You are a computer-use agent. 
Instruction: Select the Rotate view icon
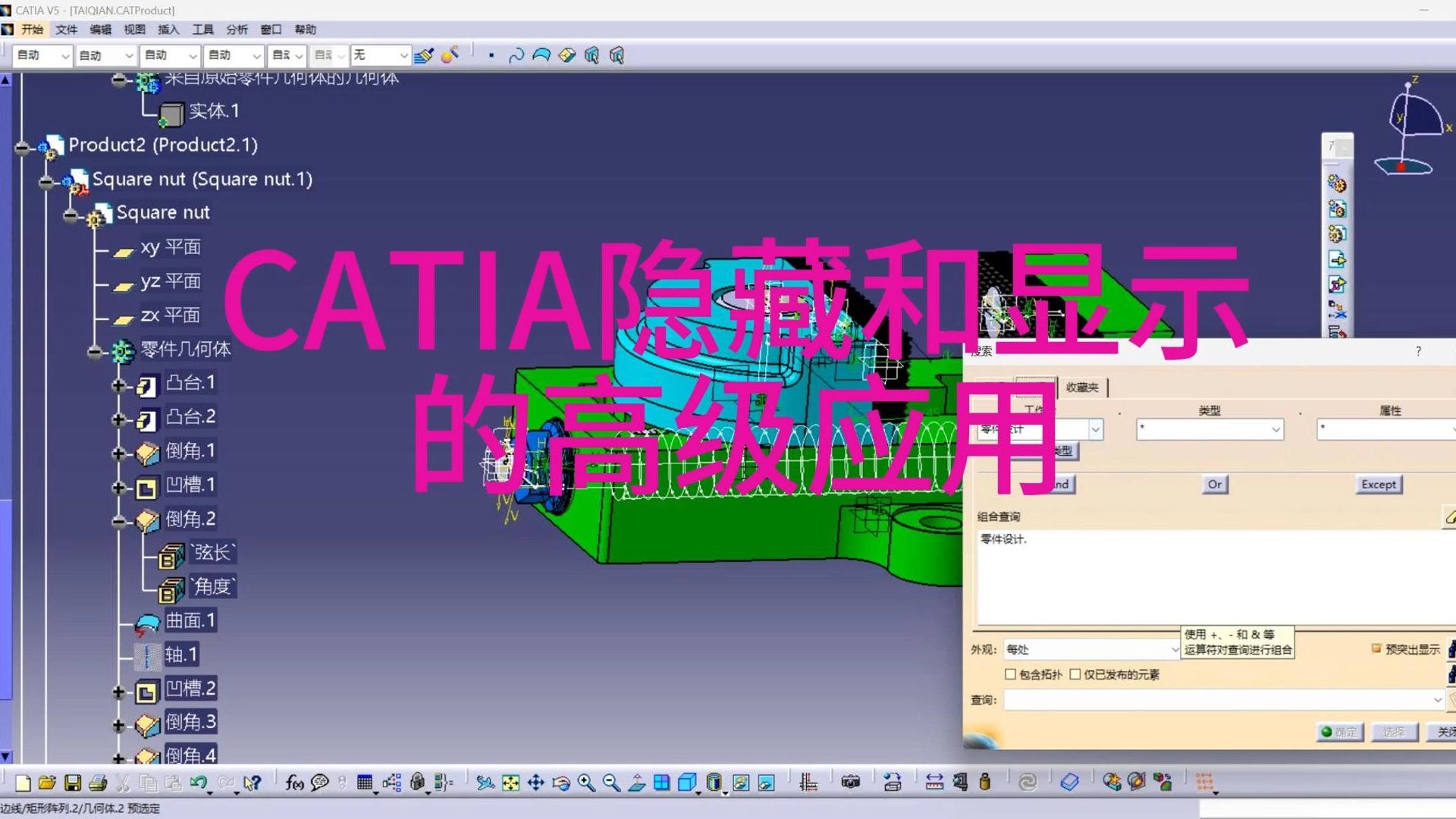(x=561, y=783)
